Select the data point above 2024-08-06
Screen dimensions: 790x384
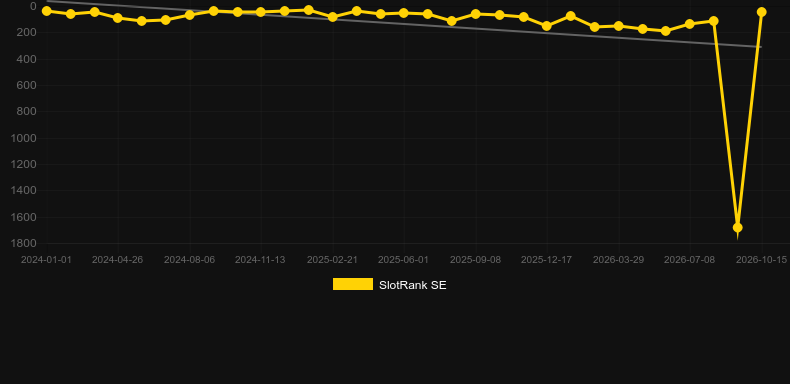tap(189, 15)
